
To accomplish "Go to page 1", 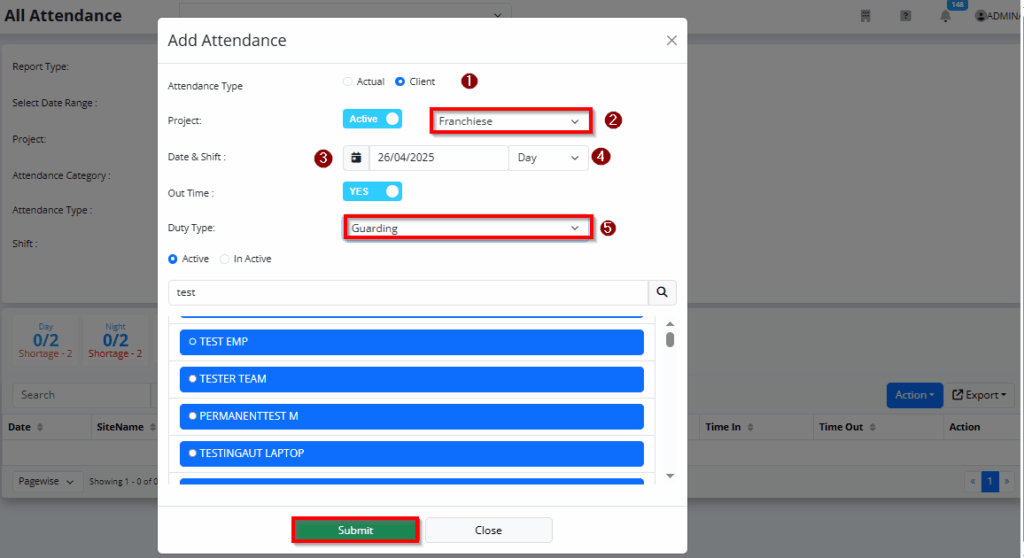I will pyautogui.click(x=989, y=482).
